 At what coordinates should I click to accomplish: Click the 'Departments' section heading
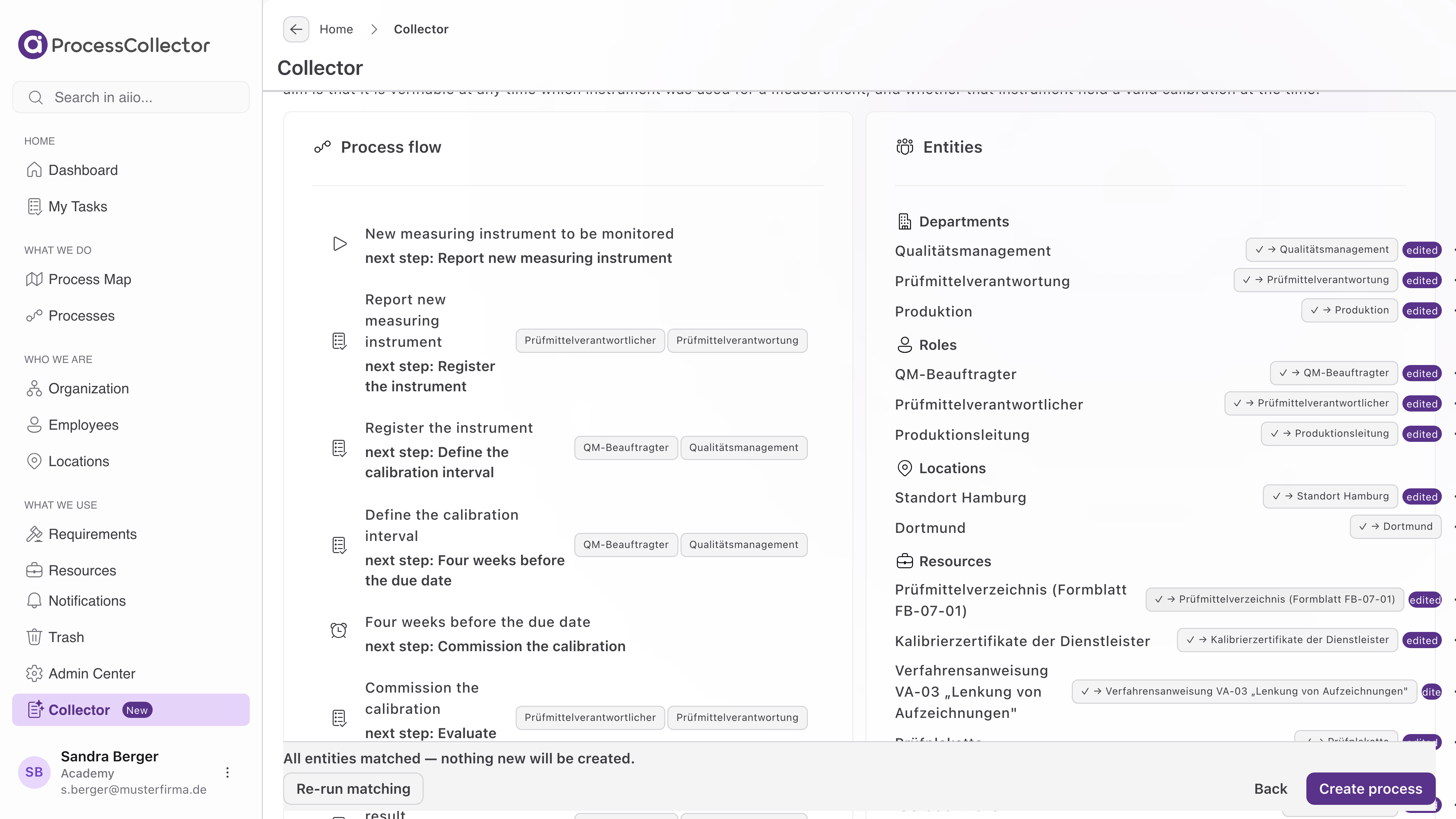(x=964, y=221)
